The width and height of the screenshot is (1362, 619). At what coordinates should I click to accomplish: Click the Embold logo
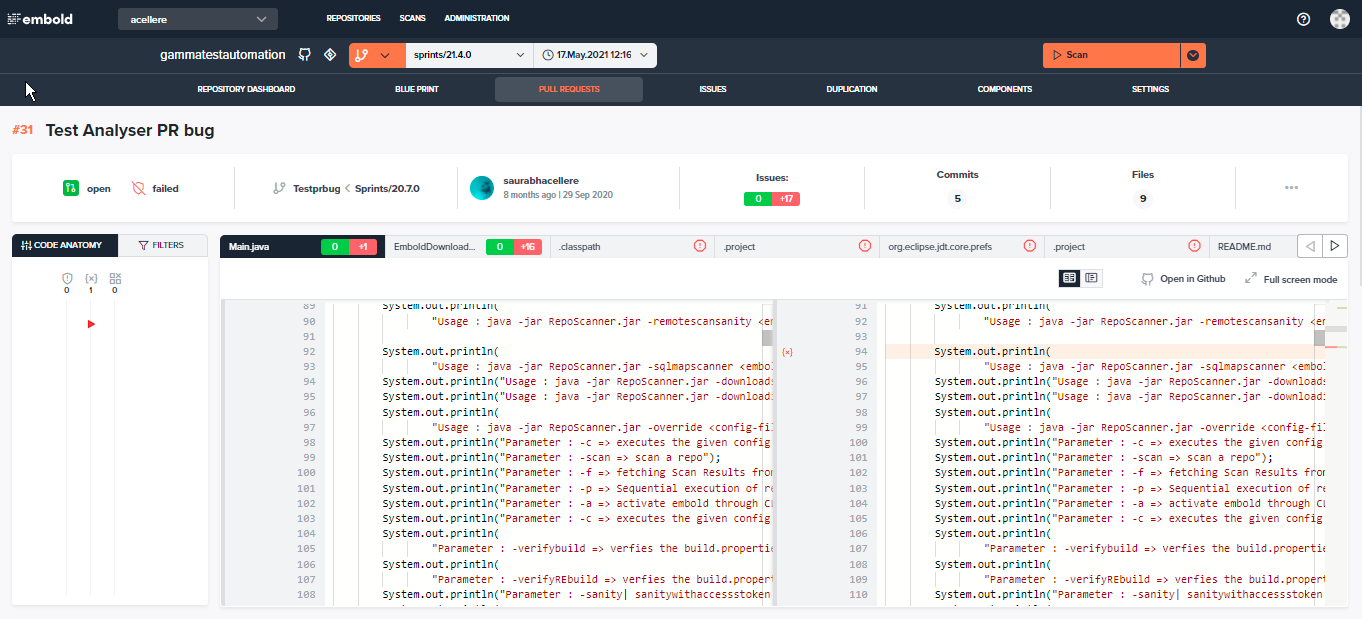coord(40,19)
